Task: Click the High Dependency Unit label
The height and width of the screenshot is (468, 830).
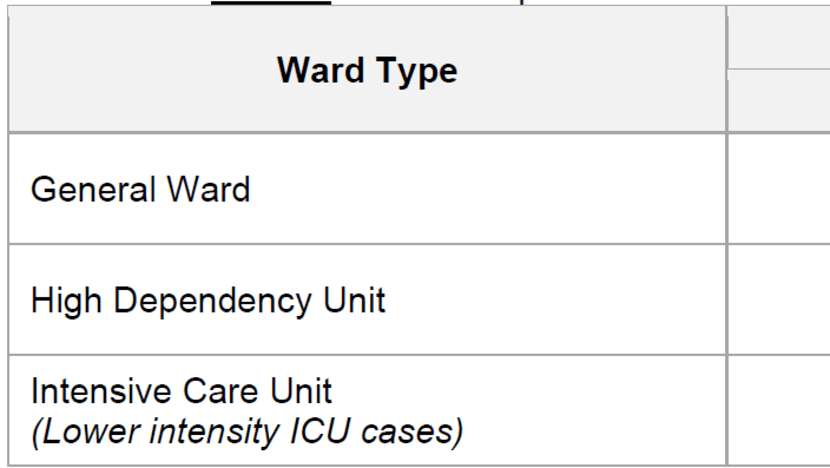Action: click(x=208, y=299)
